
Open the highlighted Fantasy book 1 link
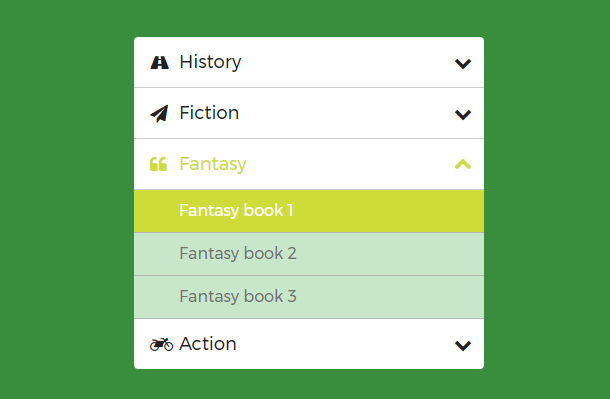(x=309, y=211)
